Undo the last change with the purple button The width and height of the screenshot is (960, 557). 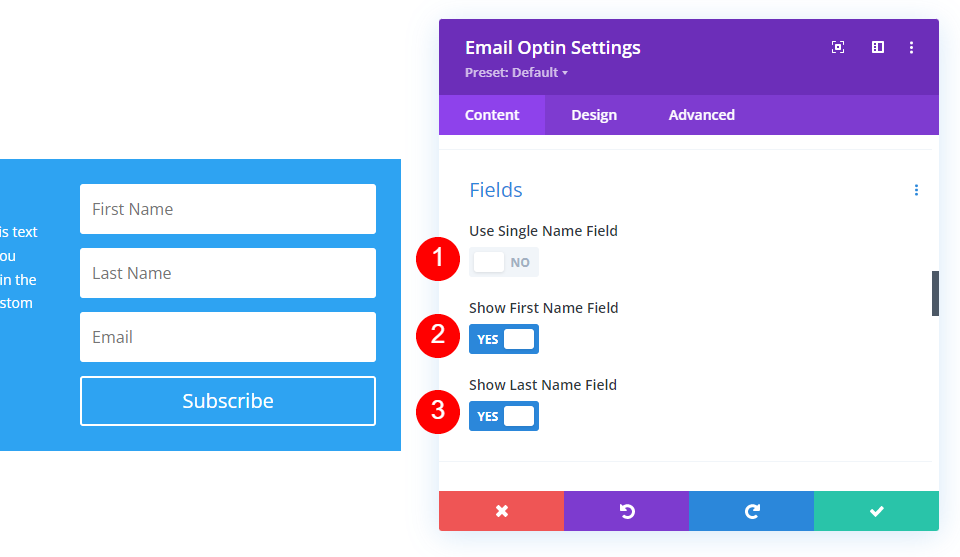[x=626, y=511]
